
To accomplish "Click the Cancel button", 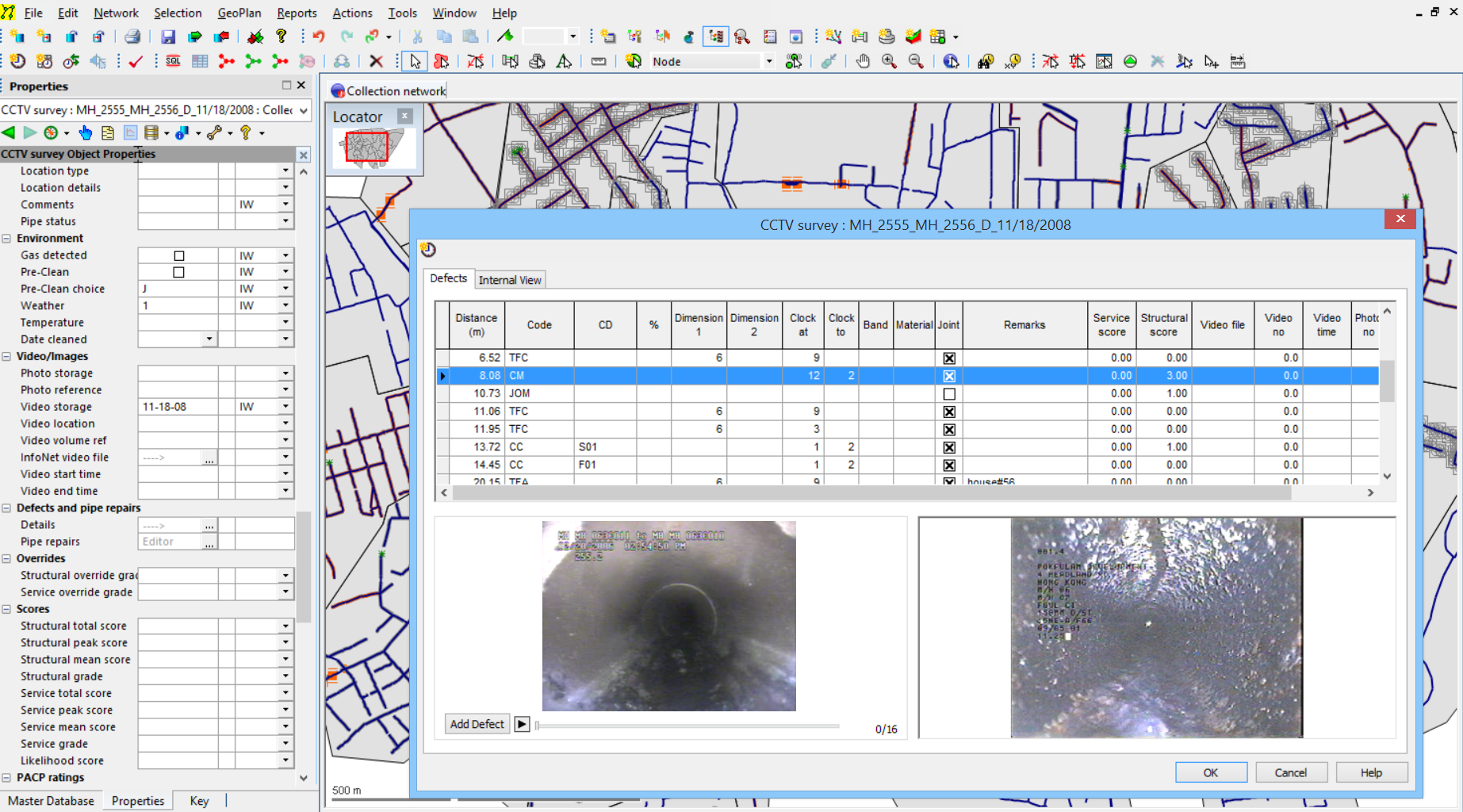I will coord(1290,772).
